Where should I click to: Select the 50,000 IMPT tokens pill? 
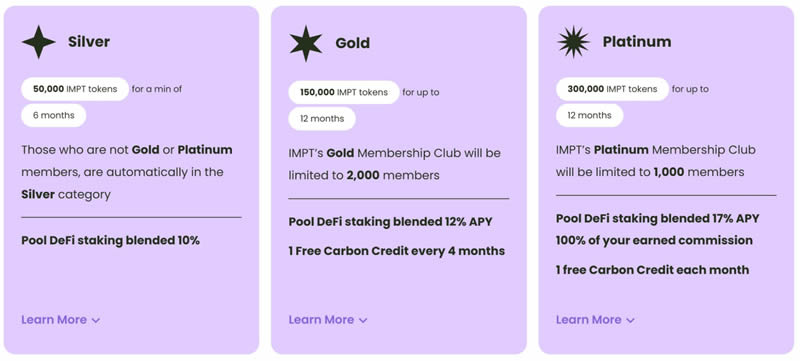(x=75, y=89)
